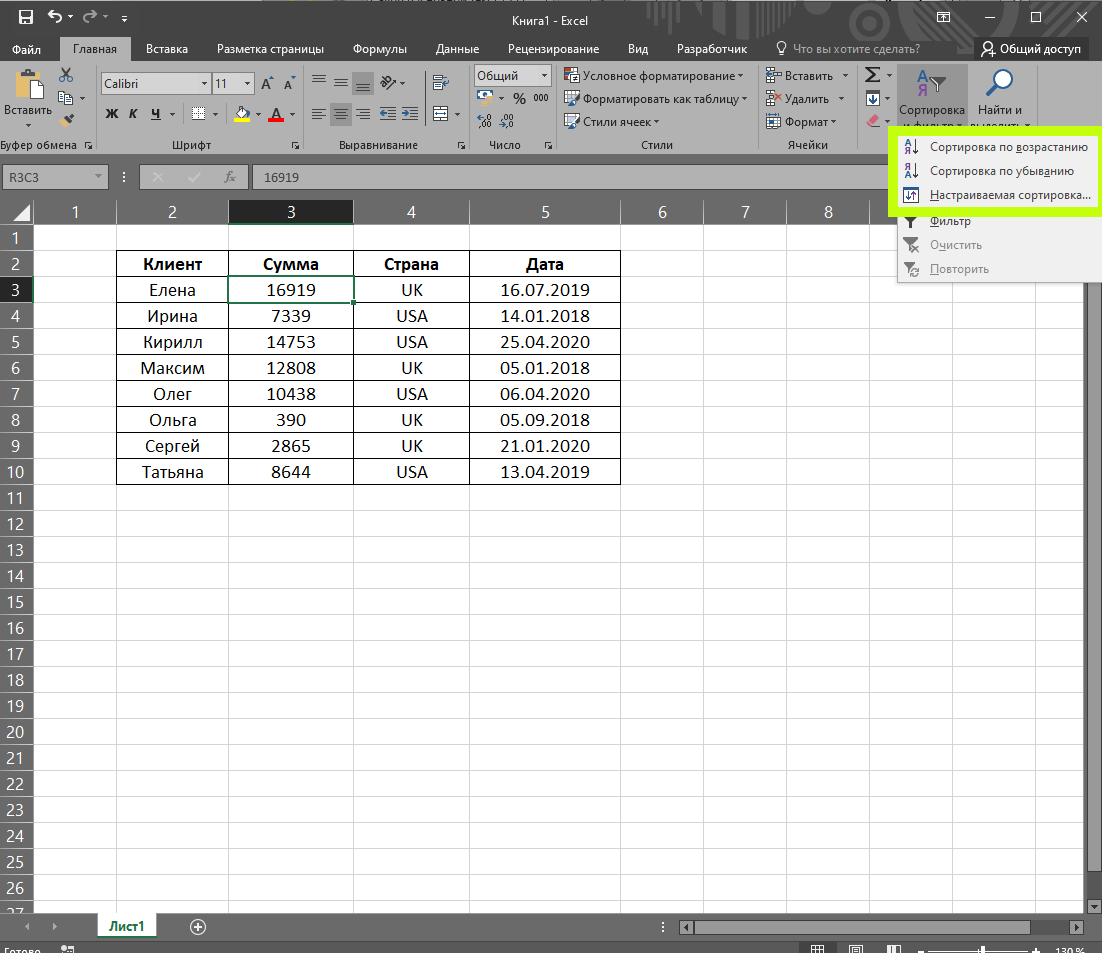Open the Calibri font name dropdown
Image resolution: width=1102 pixels, height=953 pixels.
click(205, 84)
